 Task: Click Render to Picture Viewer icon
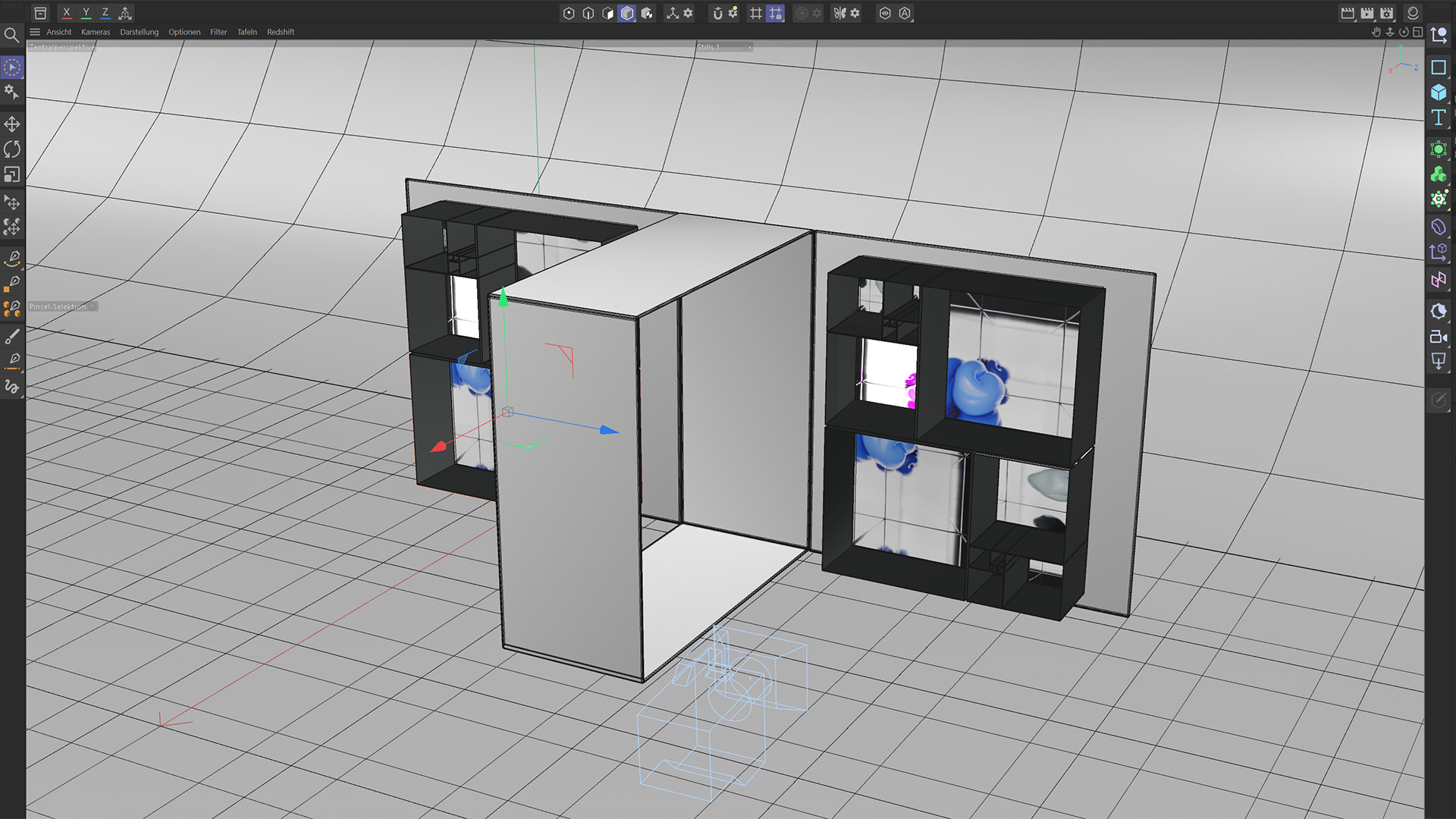tap(1367, 13)
